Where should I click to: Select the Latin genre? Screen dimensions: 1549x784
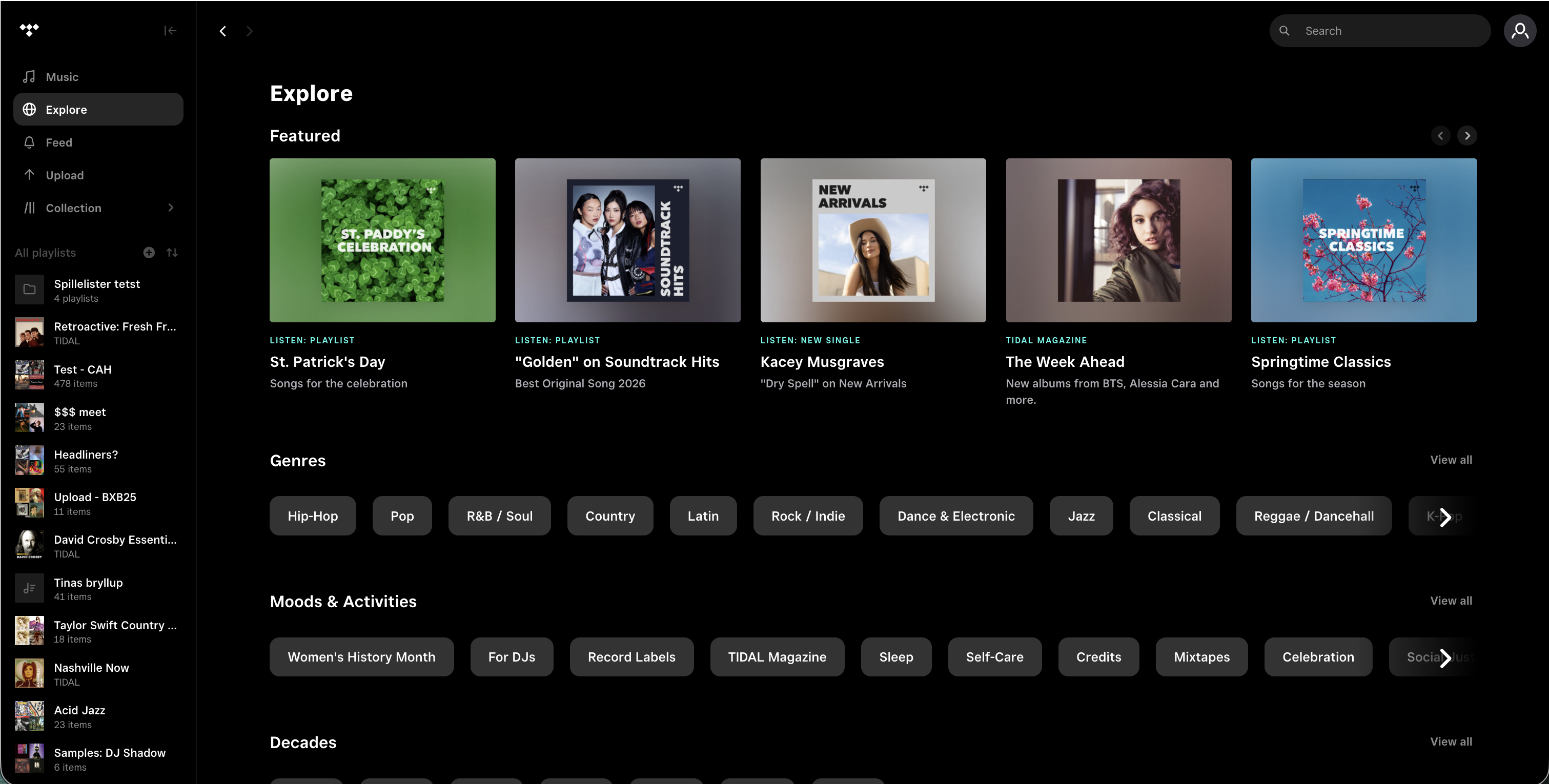click(x=703, y=516)
